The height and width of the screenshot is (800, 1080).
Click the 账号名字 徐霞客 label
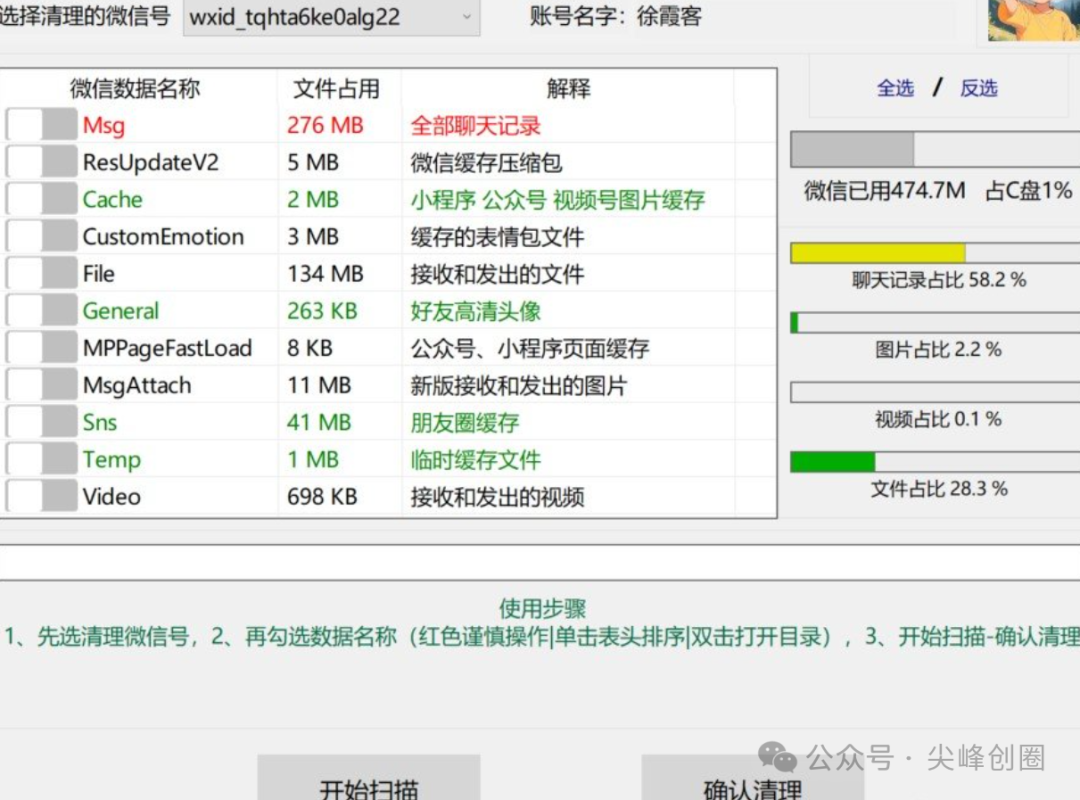pos(615,16)
